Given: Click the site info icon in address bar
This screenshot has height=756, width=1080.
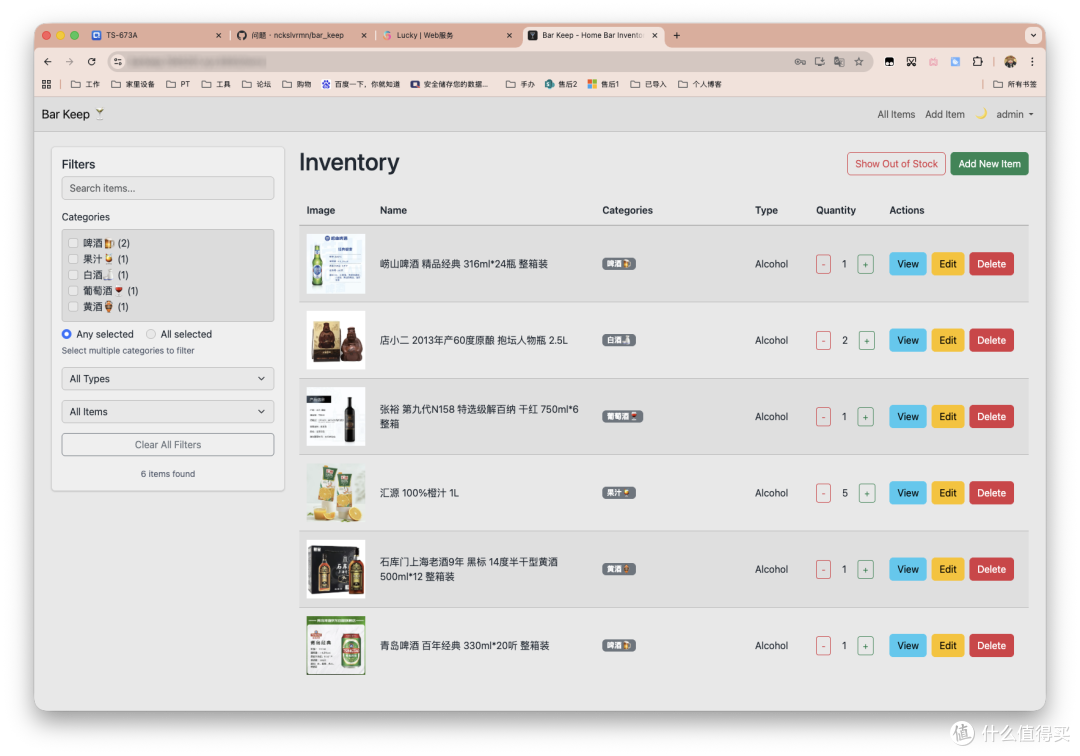Looking at the screenshot, I should 118,62.
